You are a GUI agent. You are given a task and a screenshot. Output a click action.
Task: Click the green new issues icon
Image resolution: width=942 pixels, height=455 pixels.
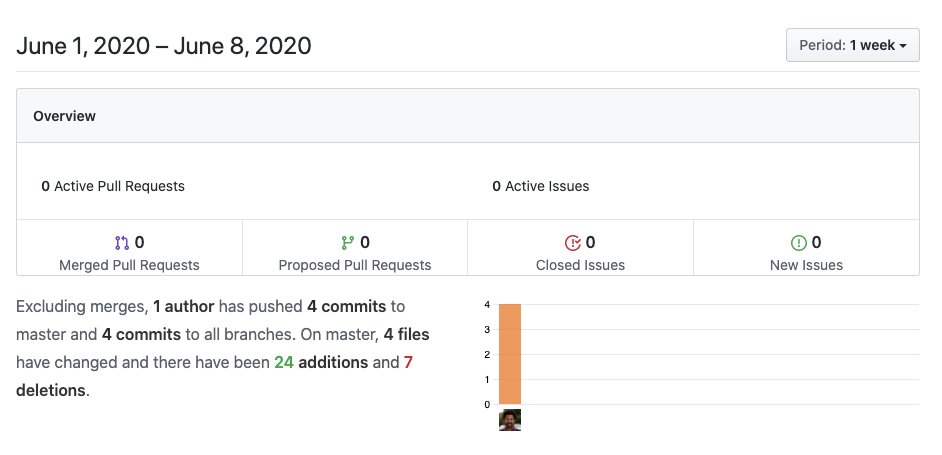tap(798, 242)
